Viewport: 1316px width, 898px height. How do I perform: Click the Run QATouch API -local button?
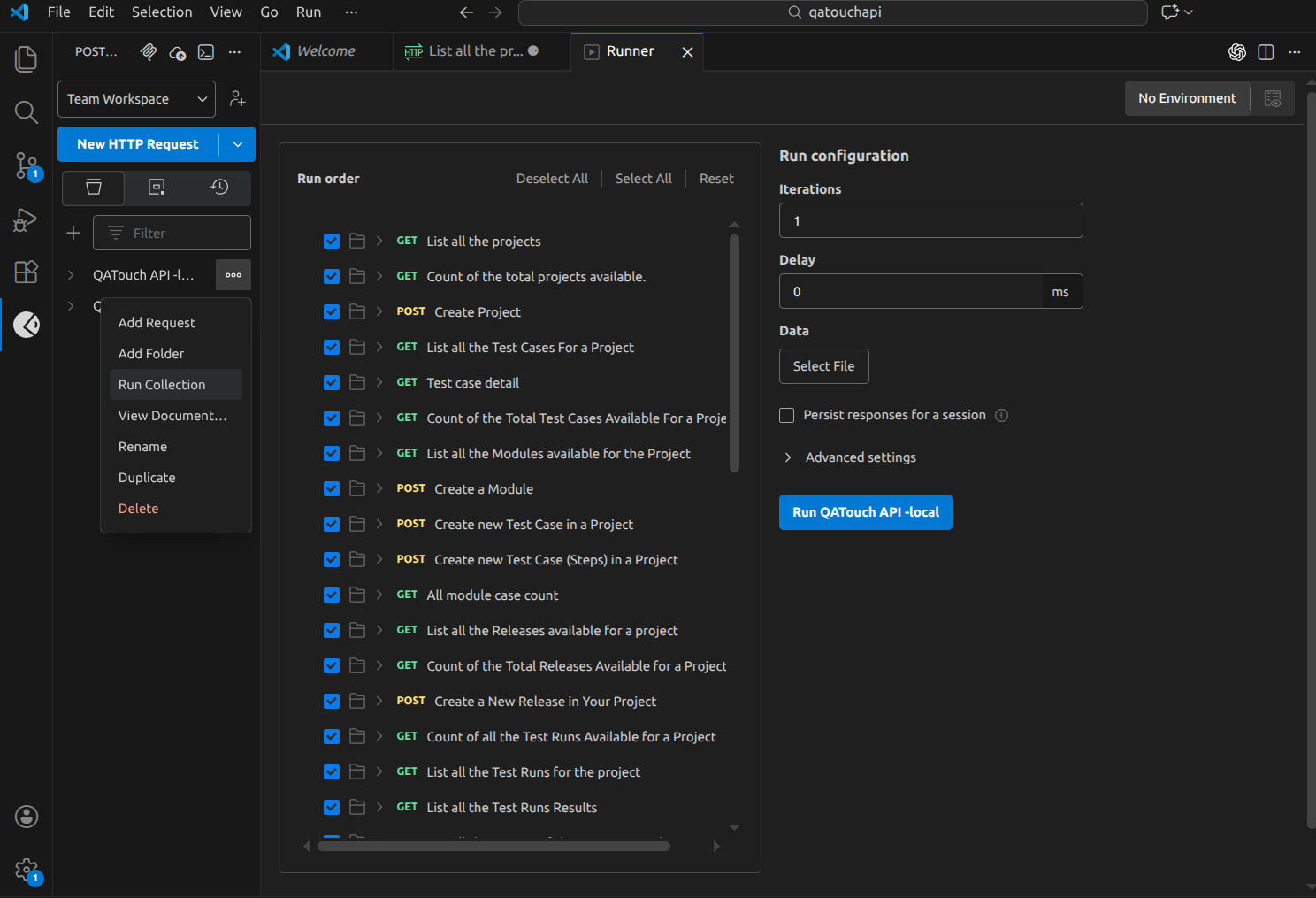coord(865,512)
